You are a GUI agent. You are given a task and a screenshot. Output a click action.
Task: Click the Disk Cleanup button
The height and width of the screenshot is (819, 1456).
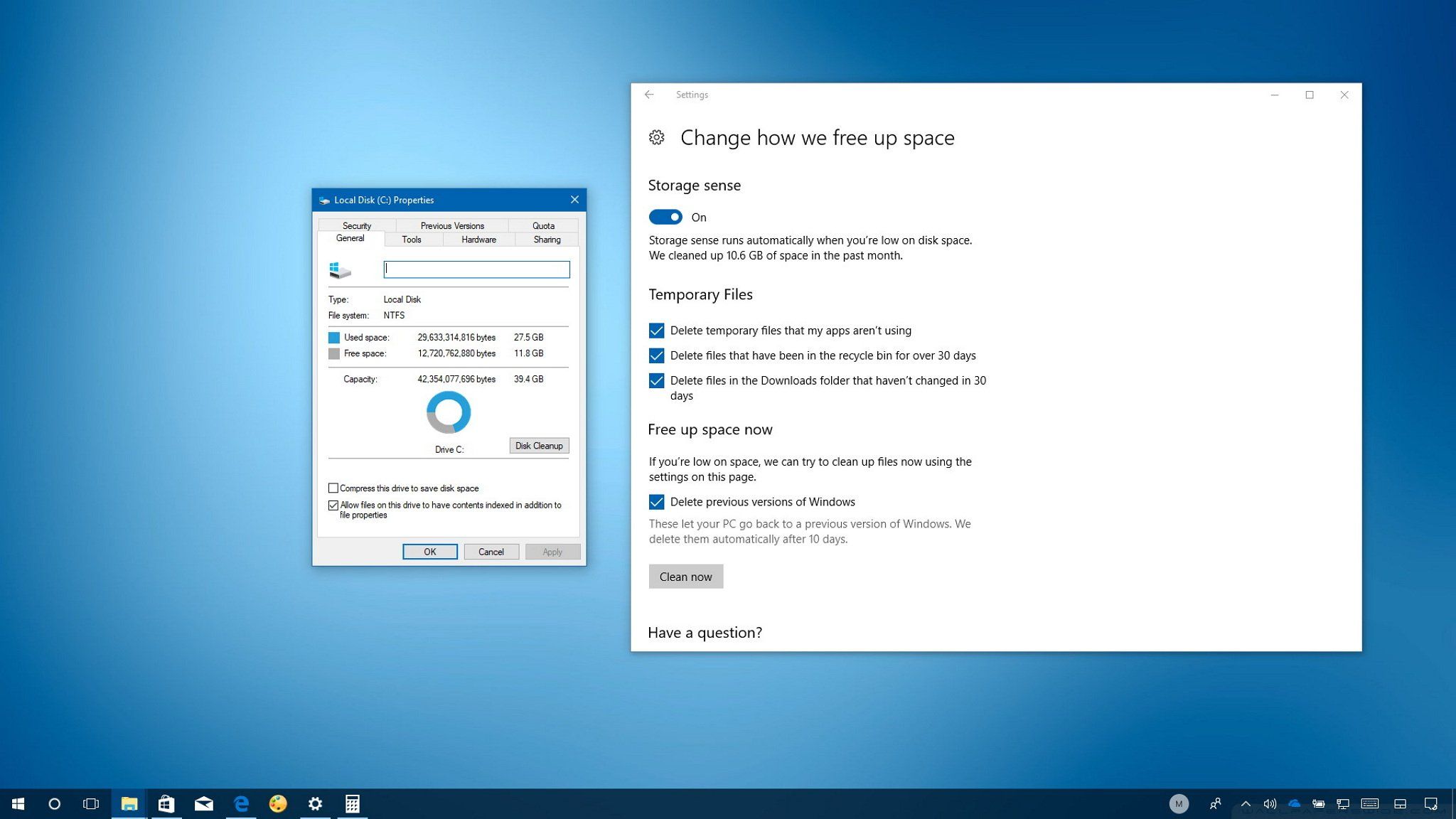tap(538, 446)
